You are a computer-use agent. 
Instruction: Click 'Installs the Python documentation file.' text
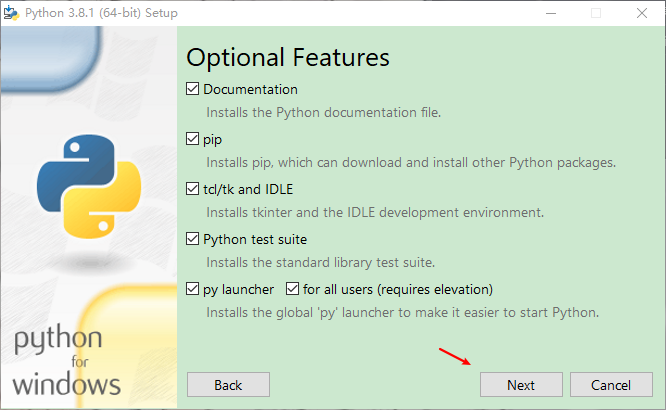coord(324,113)
